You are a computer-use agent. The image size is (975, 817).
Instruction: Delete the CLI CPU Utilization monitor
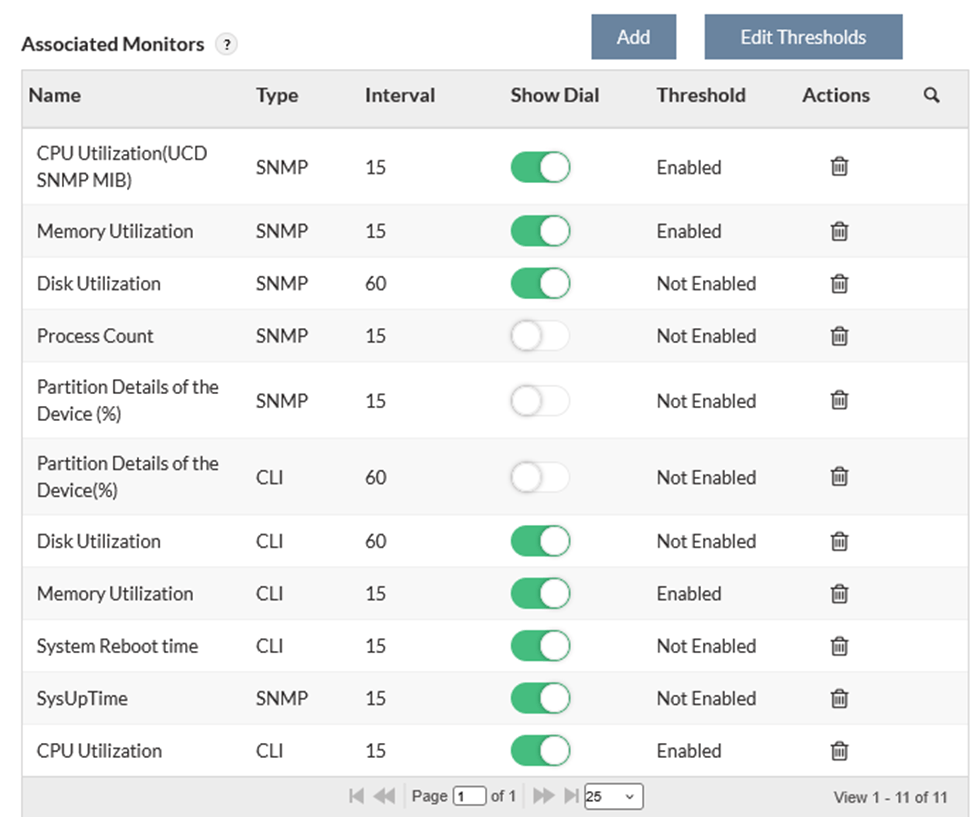click(x=838, y=750)
